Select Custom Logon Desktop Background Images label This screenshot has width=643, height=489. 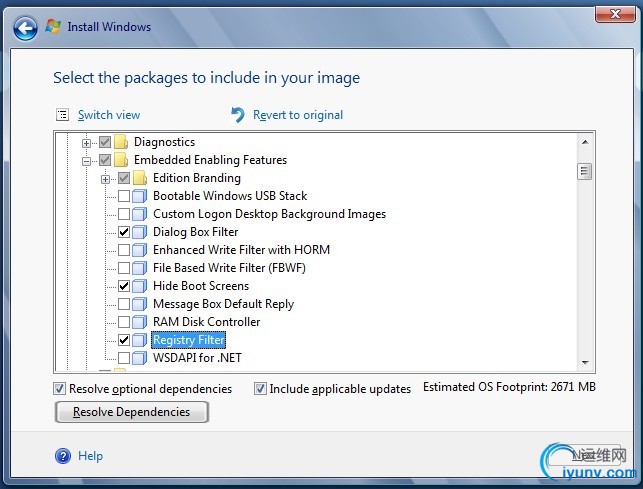[269, 214]
